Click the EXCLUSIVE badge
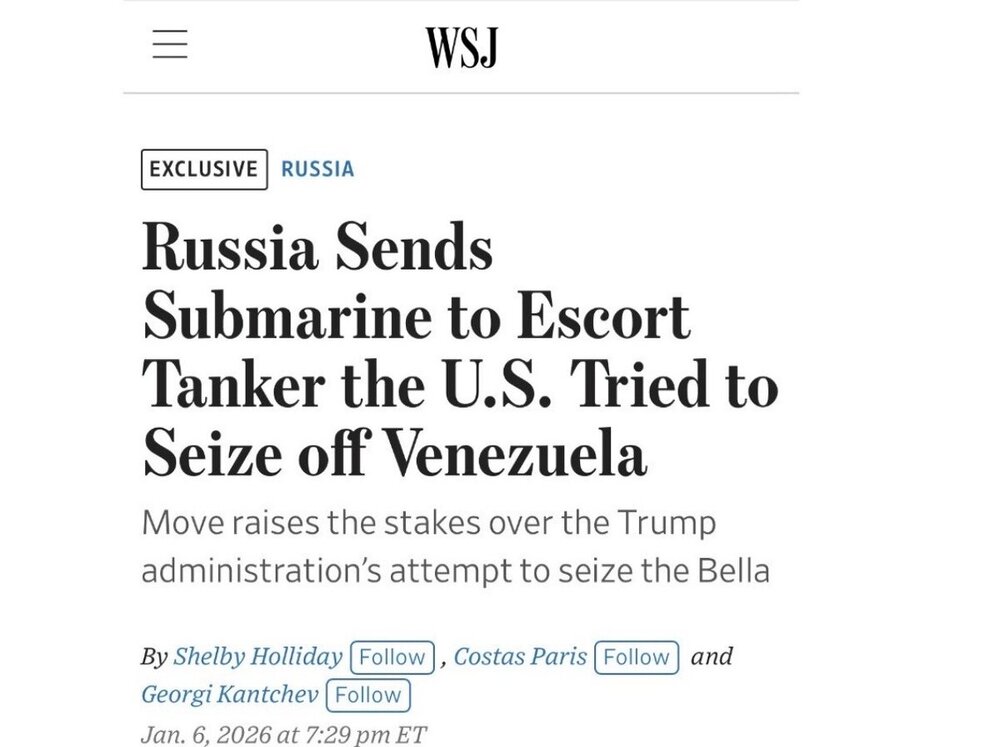 pyautogui.click(x=204, y=169)
